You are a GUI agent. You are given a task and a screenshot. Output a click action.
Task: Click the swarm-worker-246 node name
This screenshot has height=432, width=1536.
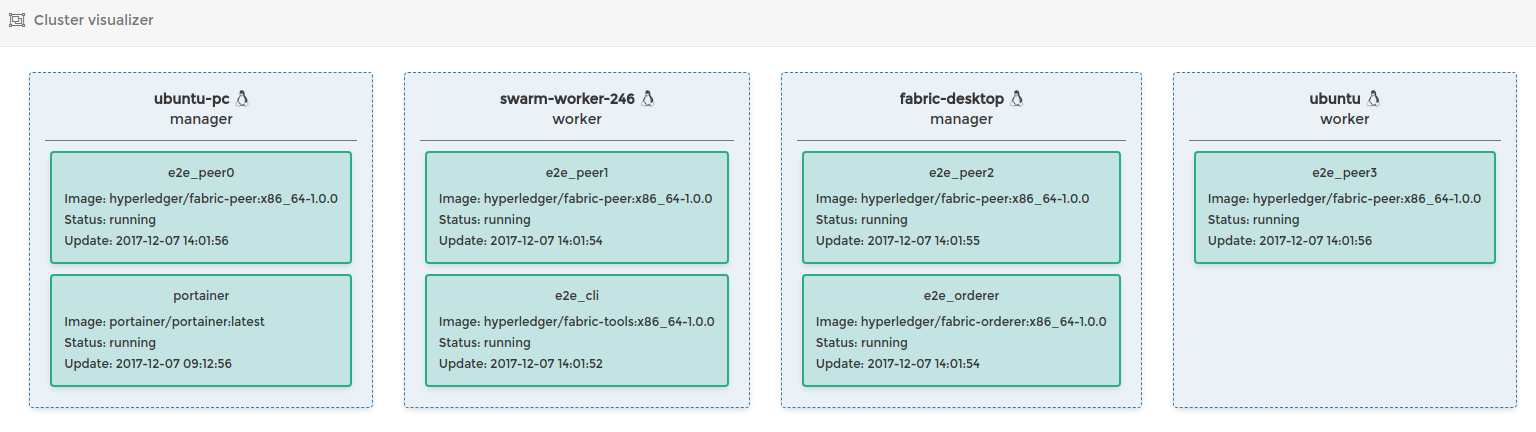pos(567,99)
